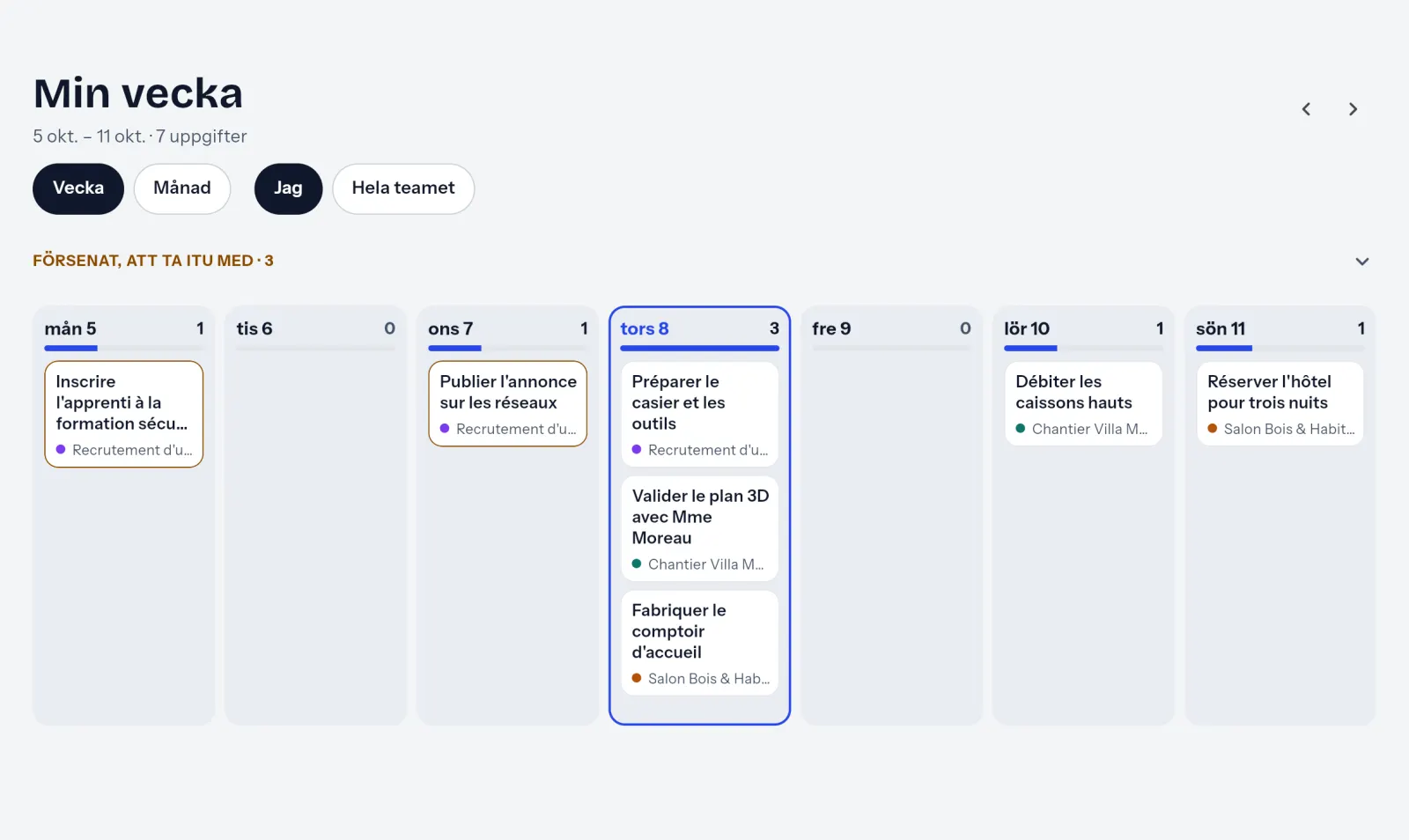
Task: Select the tis 6 day header
Action: (255, 328)
